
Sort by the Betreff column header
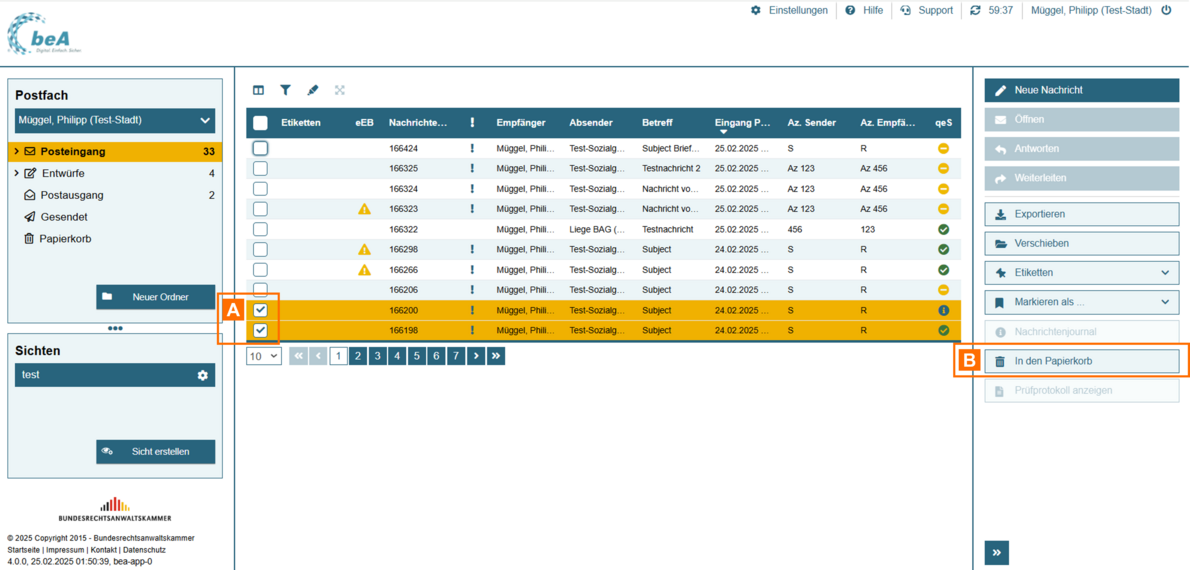tap(657, 122)
